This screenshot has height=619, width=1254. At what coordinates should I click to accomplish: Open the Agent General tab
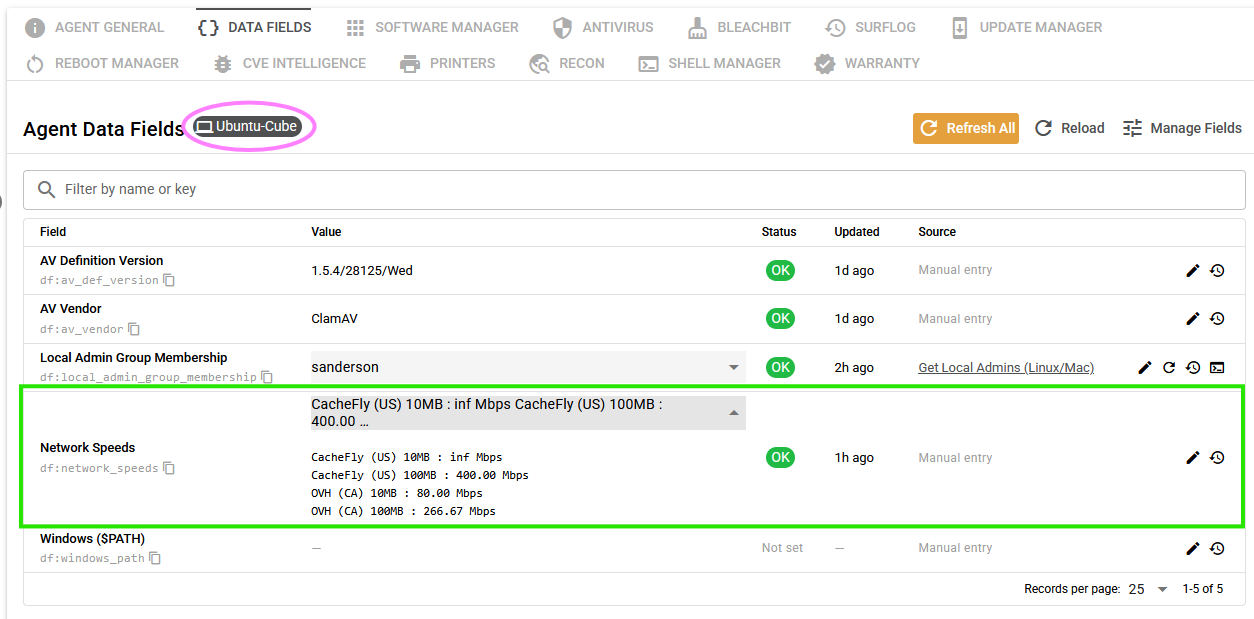tap(94, 27)
